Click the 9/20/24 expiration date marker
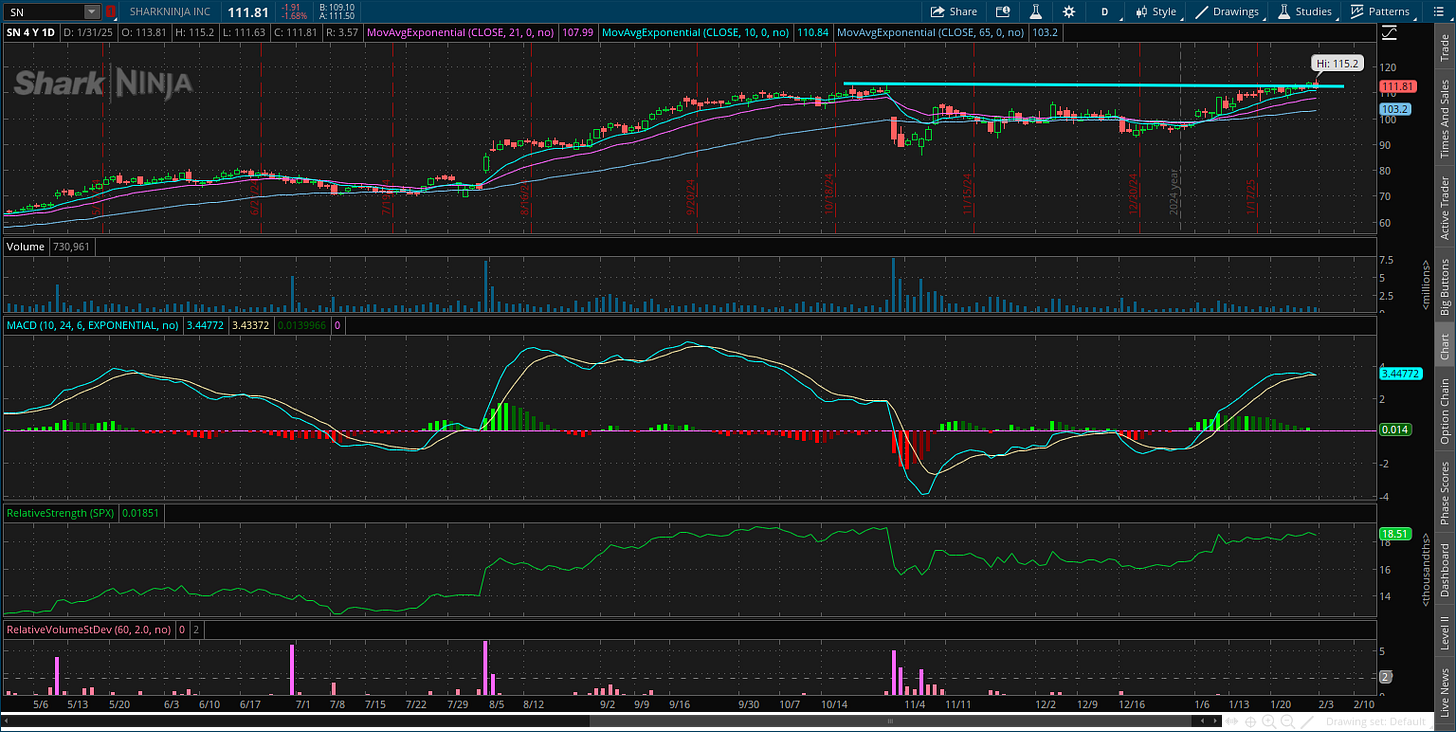Screen dimensions: 1456x732 (691, 198)
